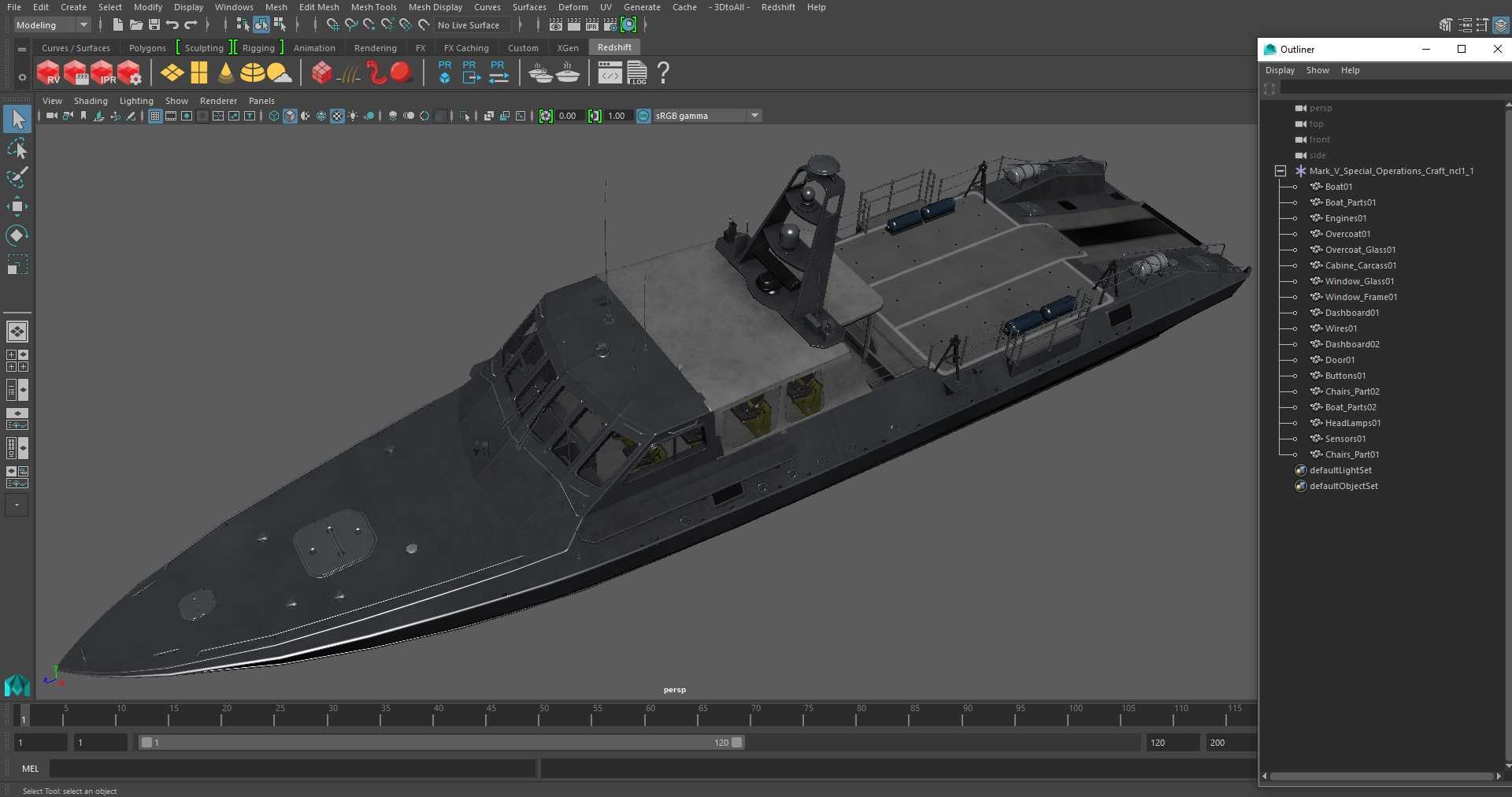Switch to the Polygons shelf tab
The image size is (1512, 797).
(147, 48)
